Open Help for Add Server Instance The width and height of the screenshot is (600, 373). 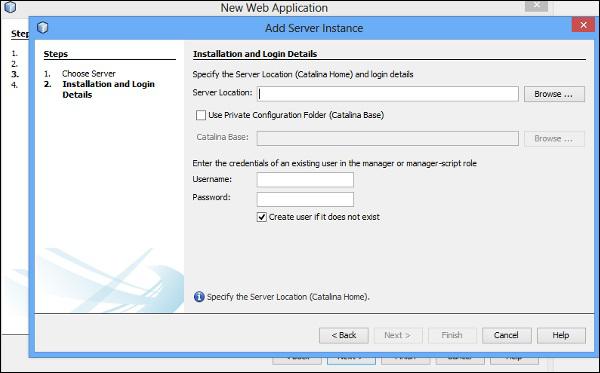pyautogui.click(x=561, y=336)
